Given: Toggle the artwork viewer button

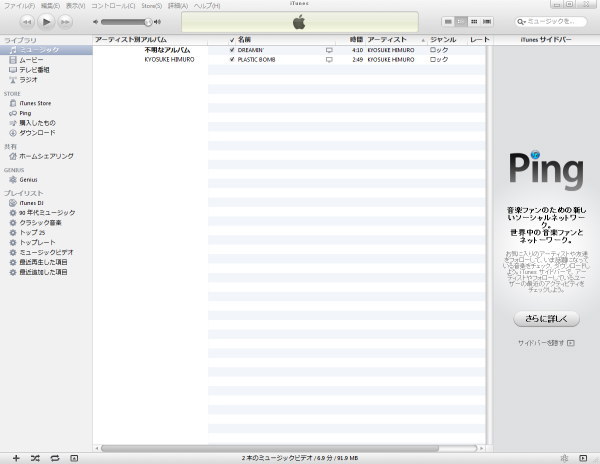Looking at the screenshot, I should click(x=74, y=458).
